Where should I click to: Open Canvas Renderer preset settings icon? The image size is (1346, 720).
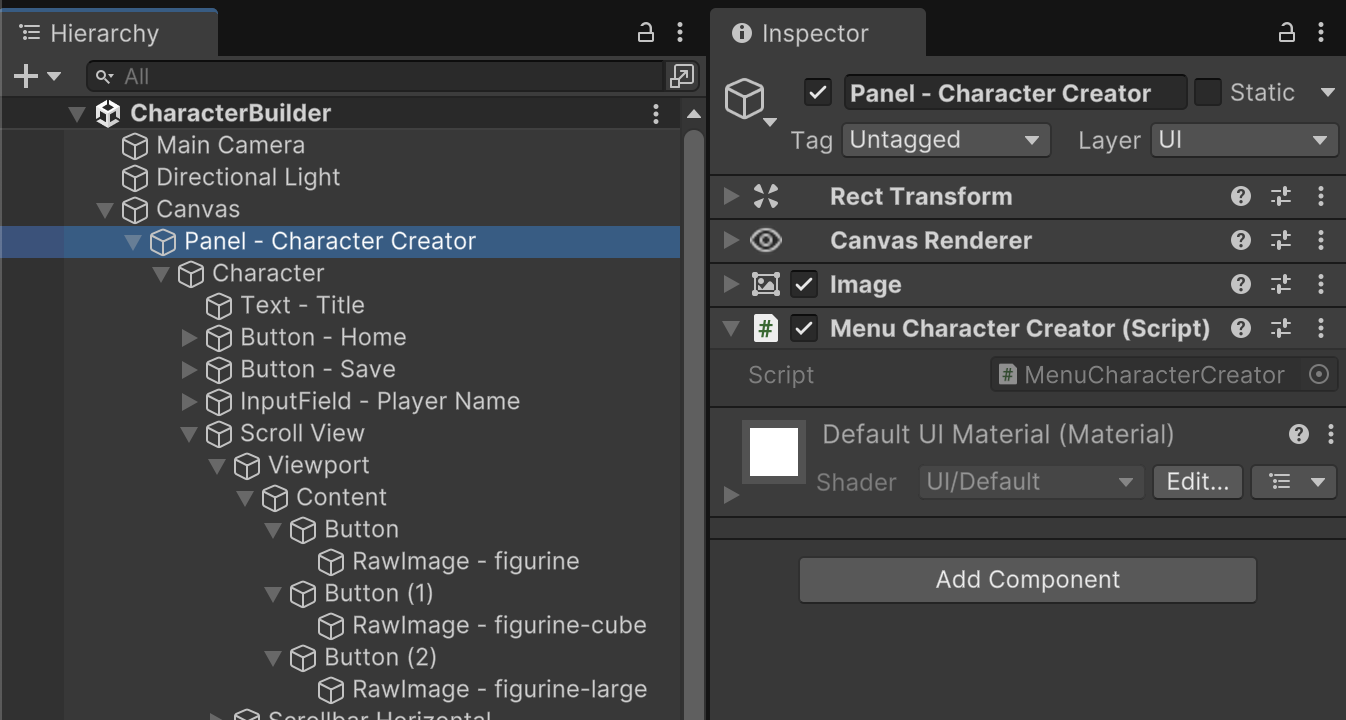[1281, 240]
